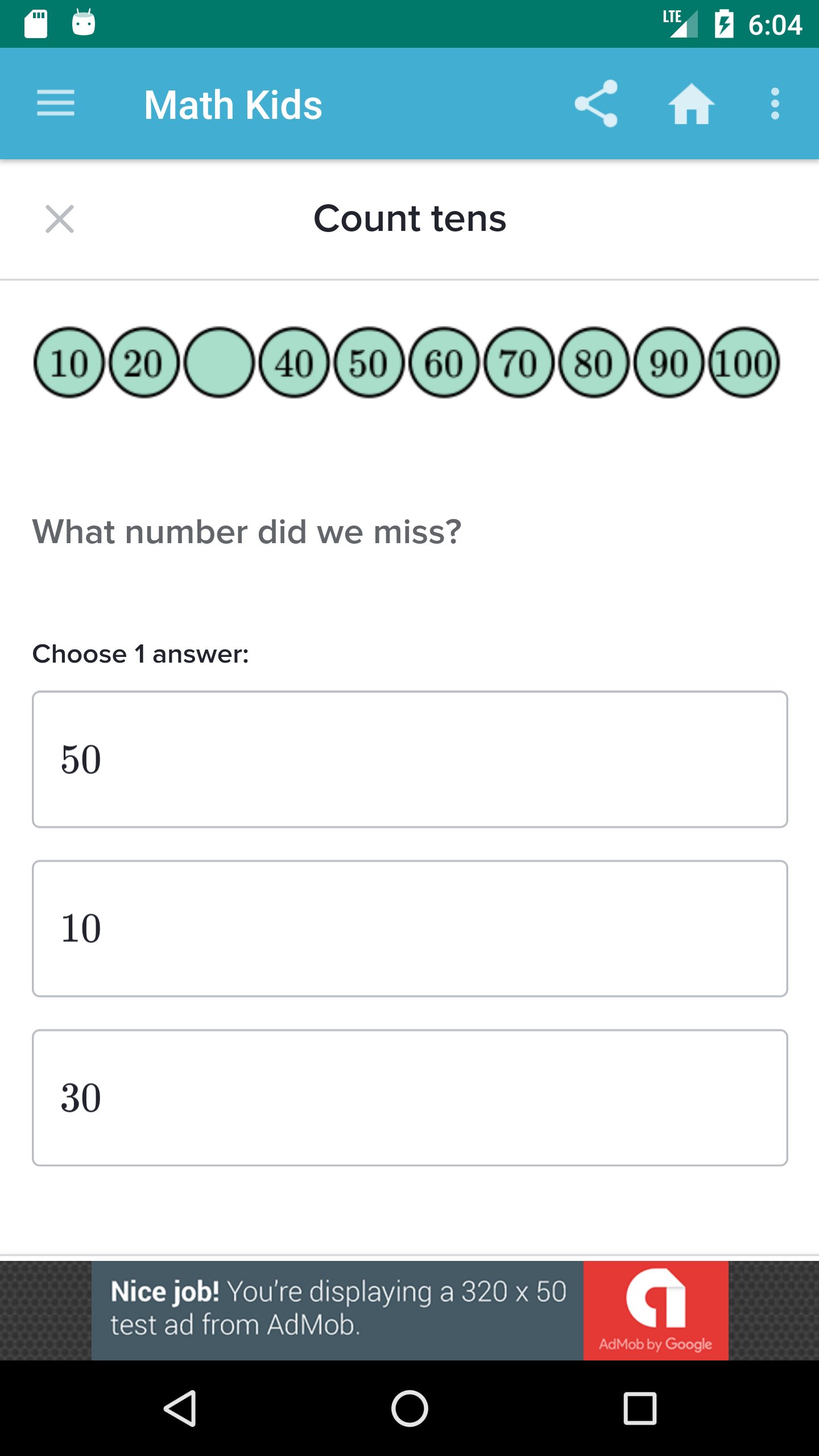Viewport: 819px width, 1456px height.
Task: Tap the battery charging status icon
Action: (724, 24)
